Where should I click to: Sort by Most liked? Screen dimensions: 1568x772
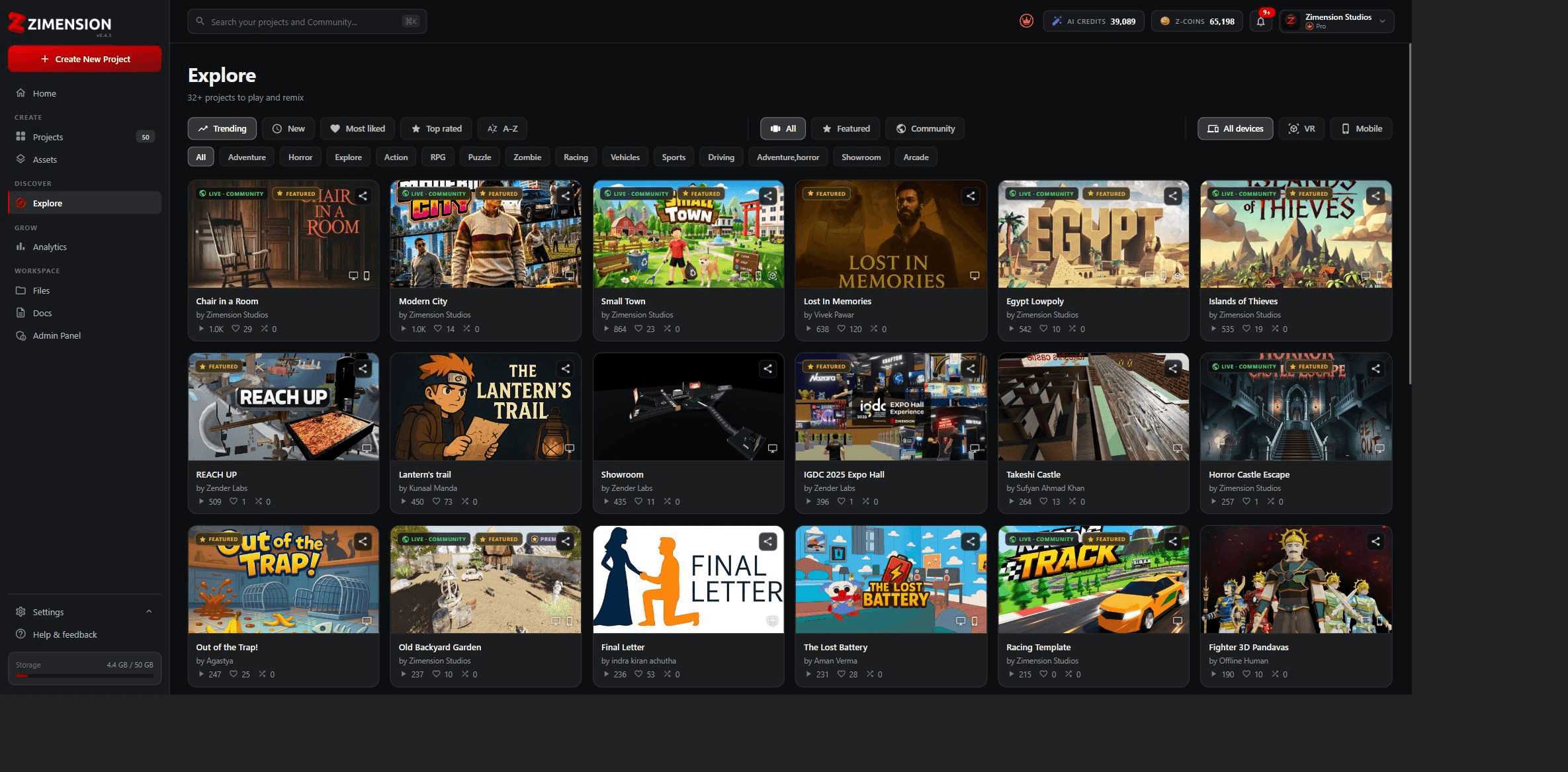(357, 128)
